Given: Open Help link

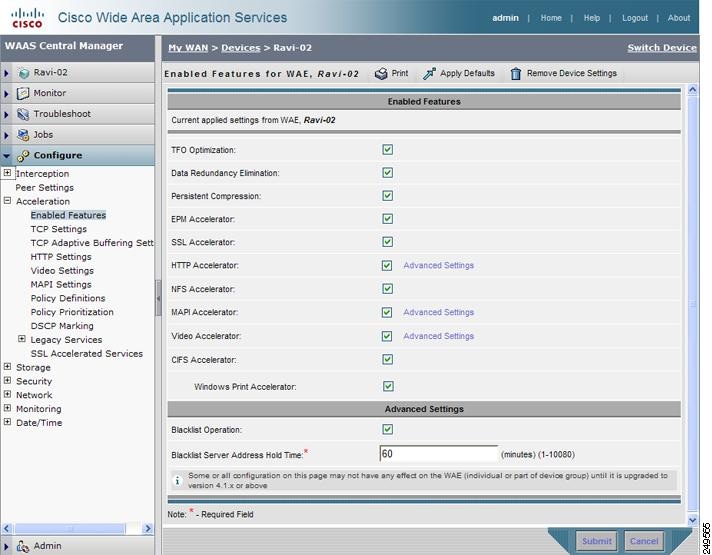Looking at the screenshot, I should point(592,18).
